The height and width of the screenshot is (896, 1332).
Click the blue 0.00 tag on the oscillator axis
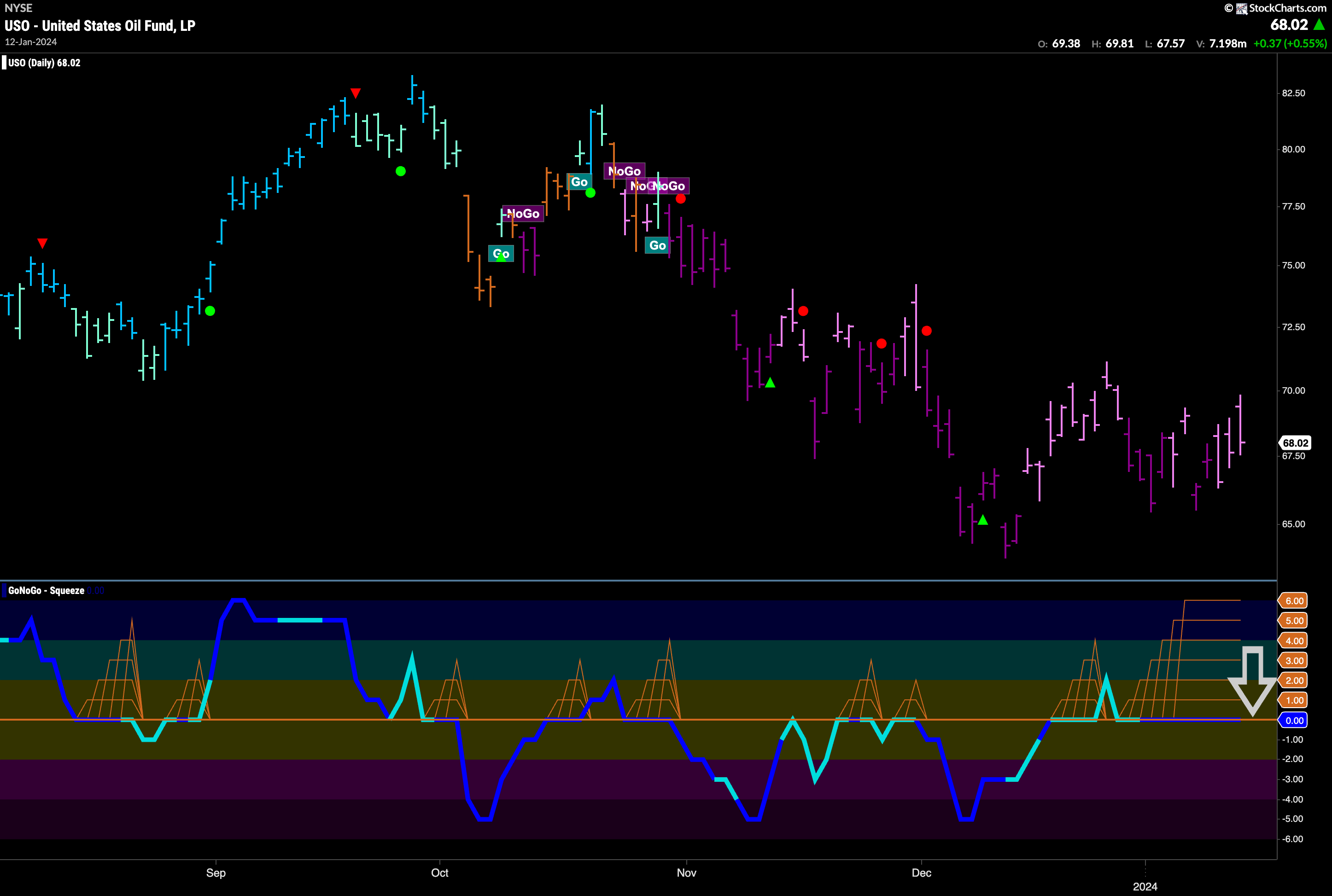tap(1294, 720)
